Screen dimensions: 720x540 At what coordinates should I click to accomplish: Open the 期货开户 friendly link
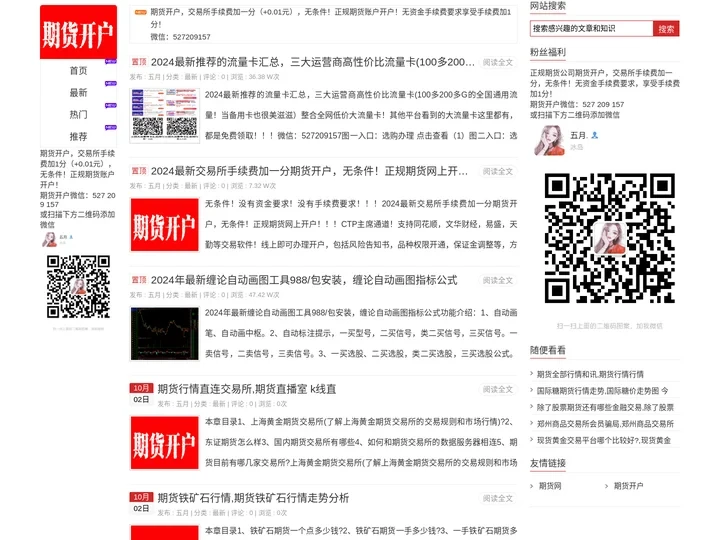[x=628, y=486]
